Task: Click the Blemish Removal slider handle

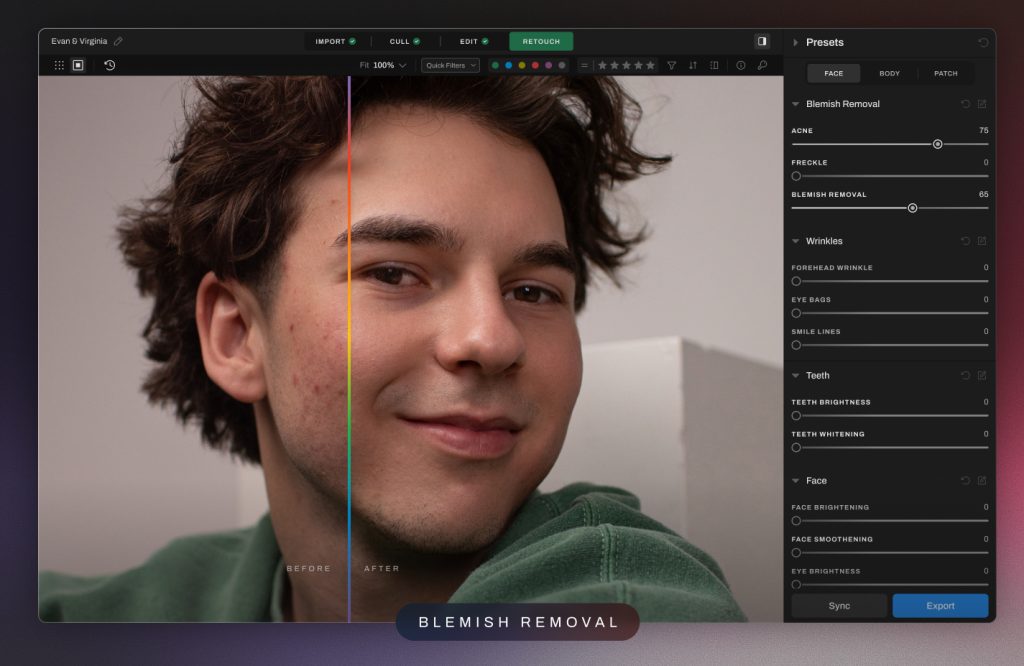Action: (x=913, y=208)
